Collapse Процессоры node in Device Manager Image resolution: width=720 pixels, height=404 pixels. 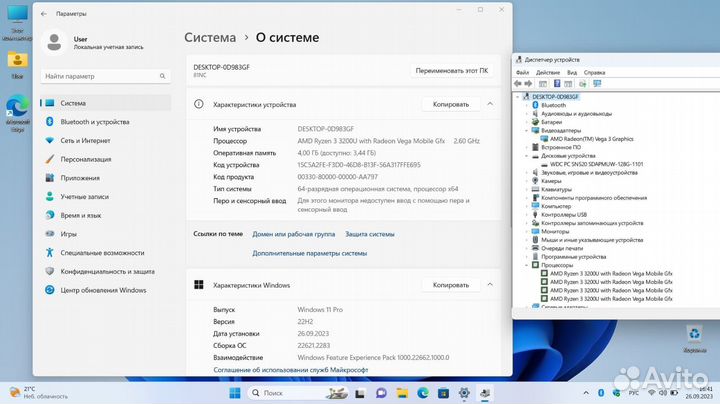click(x=527, y=265)
